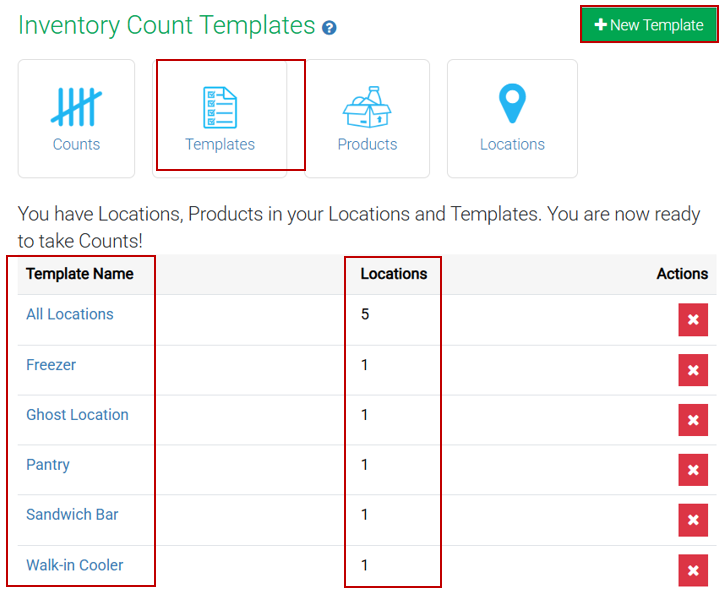Click the New Template button
724x593 pixels.
[x=649, y=25]
